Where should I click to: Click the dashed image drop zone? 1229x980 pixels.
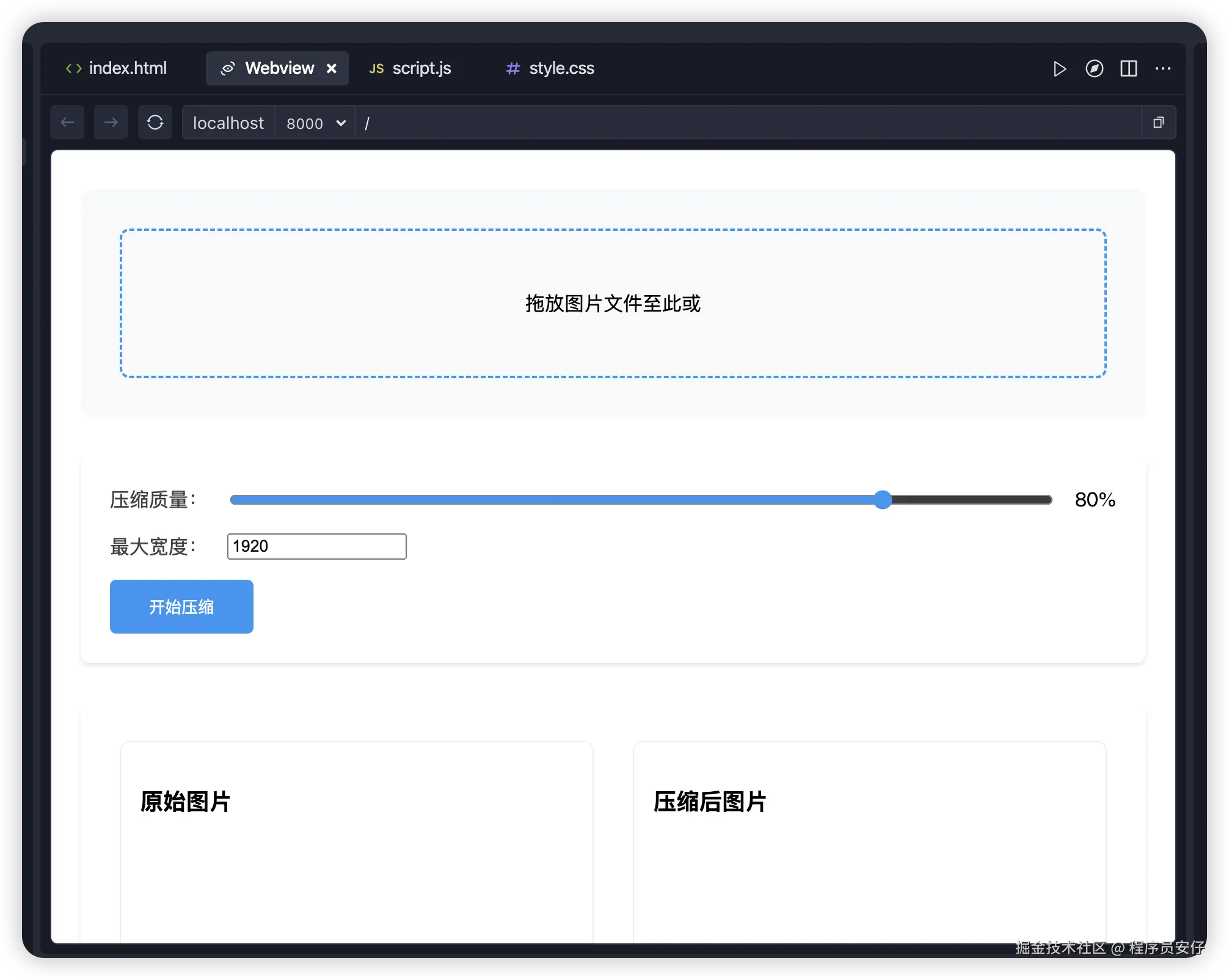click(613, 304)
